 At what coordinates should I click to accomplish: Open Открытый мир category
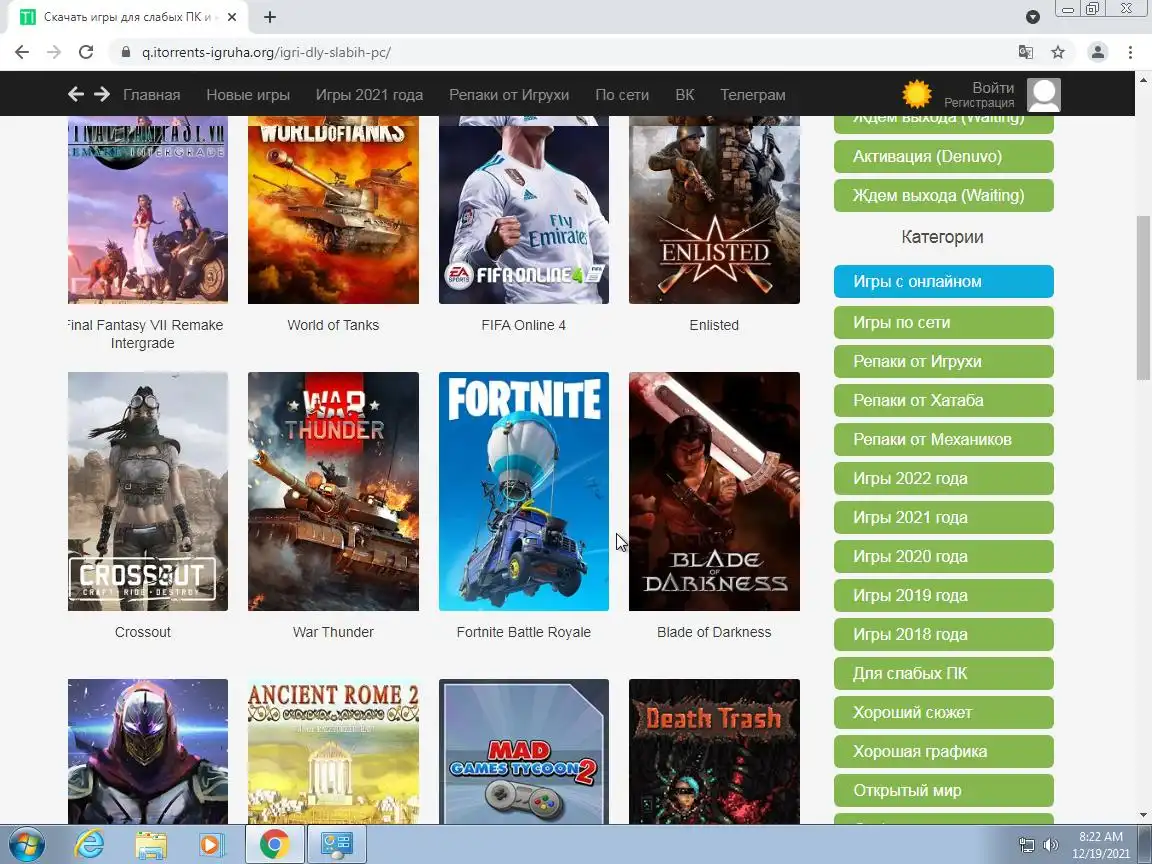click(943, 790)
